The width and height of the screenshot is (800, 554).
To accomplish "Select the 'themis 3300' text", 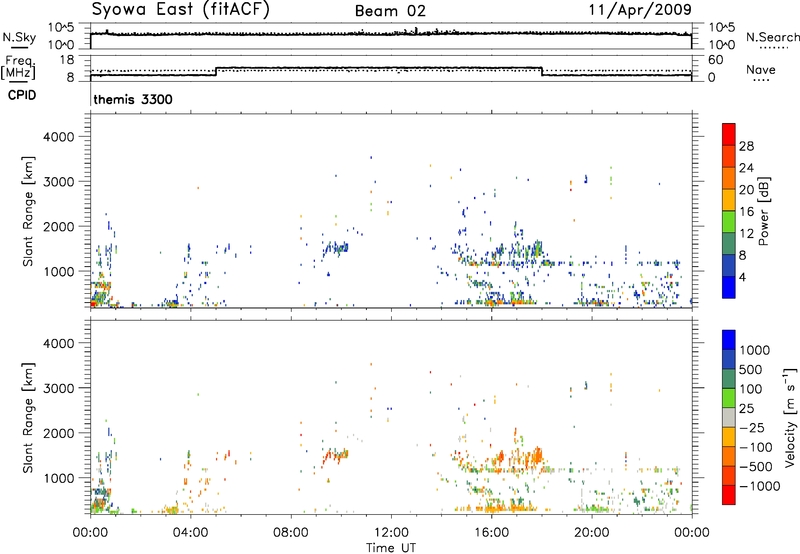I will point(133,99).
